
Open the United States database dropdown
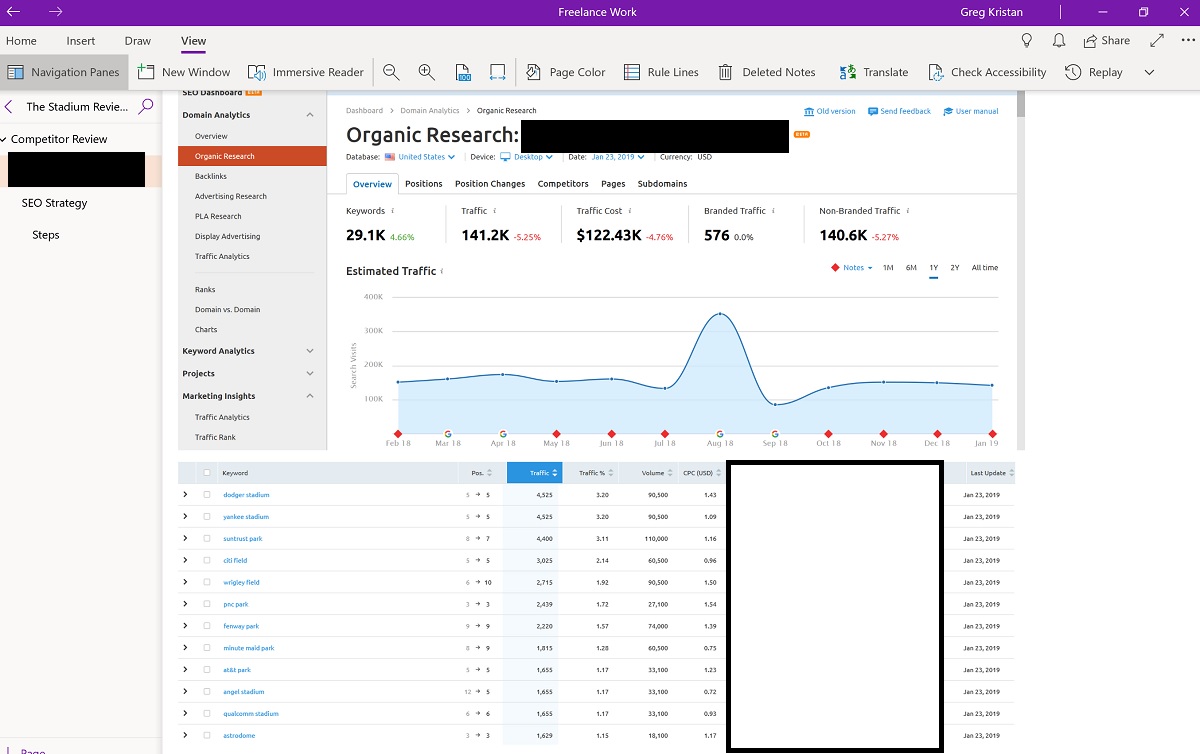(x=420, y=157)
